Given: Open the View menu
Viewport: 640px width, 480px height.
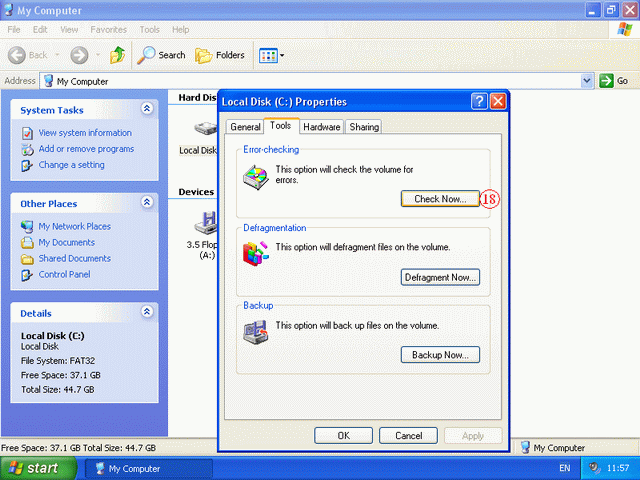Looking at the screenshot, I should 69,30.
